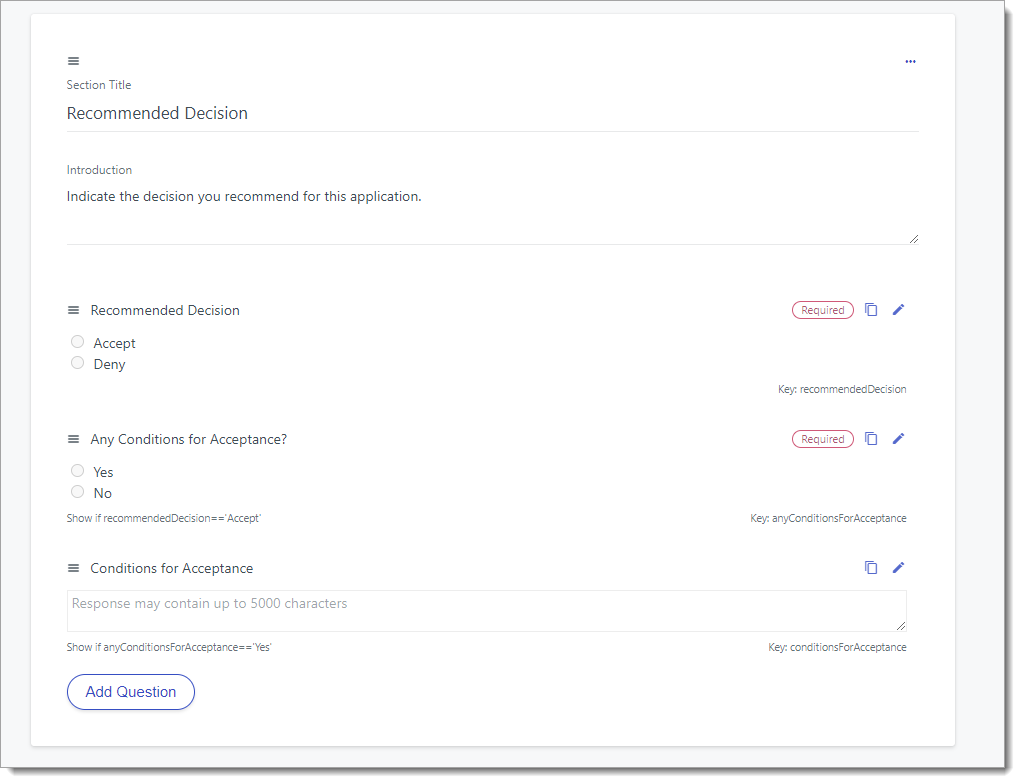This screenshot has height=783, width=1020.
Task: Copy the Any Conditions for Acceptance question
Action: coord(871,438)
